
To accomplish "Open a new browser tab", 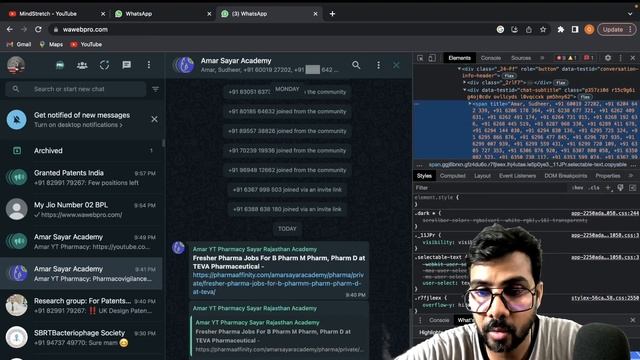I will click(x=332, y=13).
